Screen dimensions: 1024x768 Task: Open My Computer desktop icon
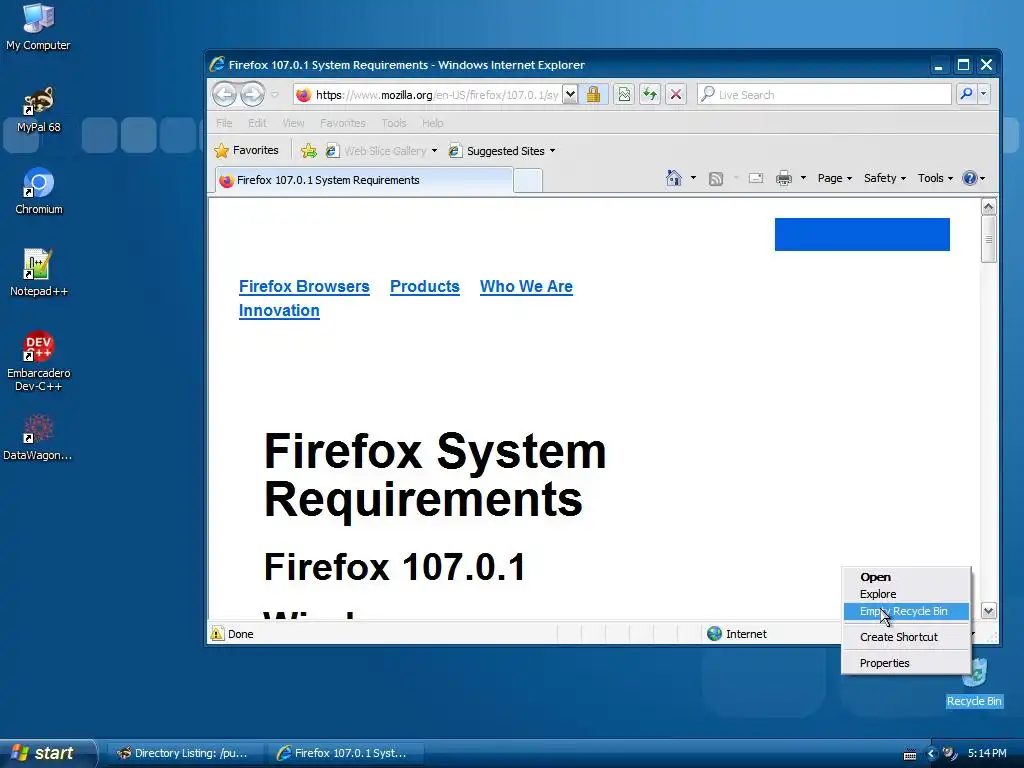[x=38, y=26]
